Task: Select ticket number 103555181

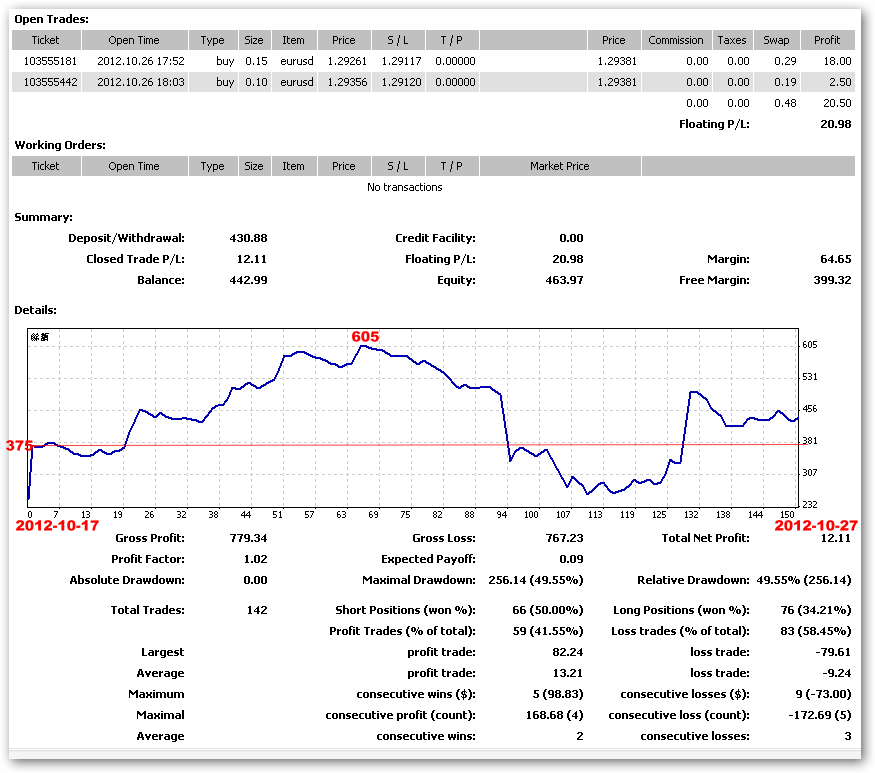Action: click(x=50, y=61)
